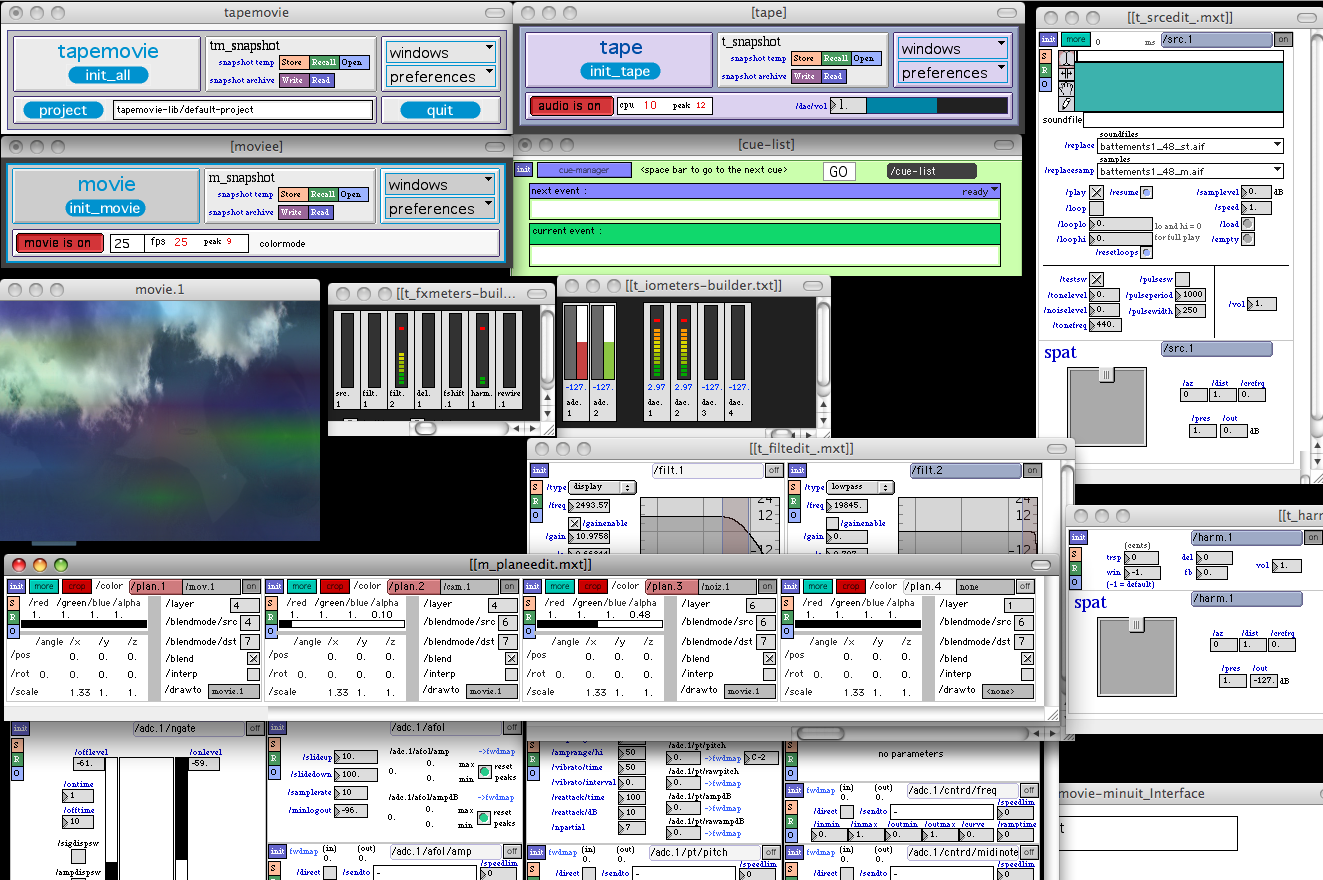Click the blue O icon in filt.1 panel

pos(535,515)
